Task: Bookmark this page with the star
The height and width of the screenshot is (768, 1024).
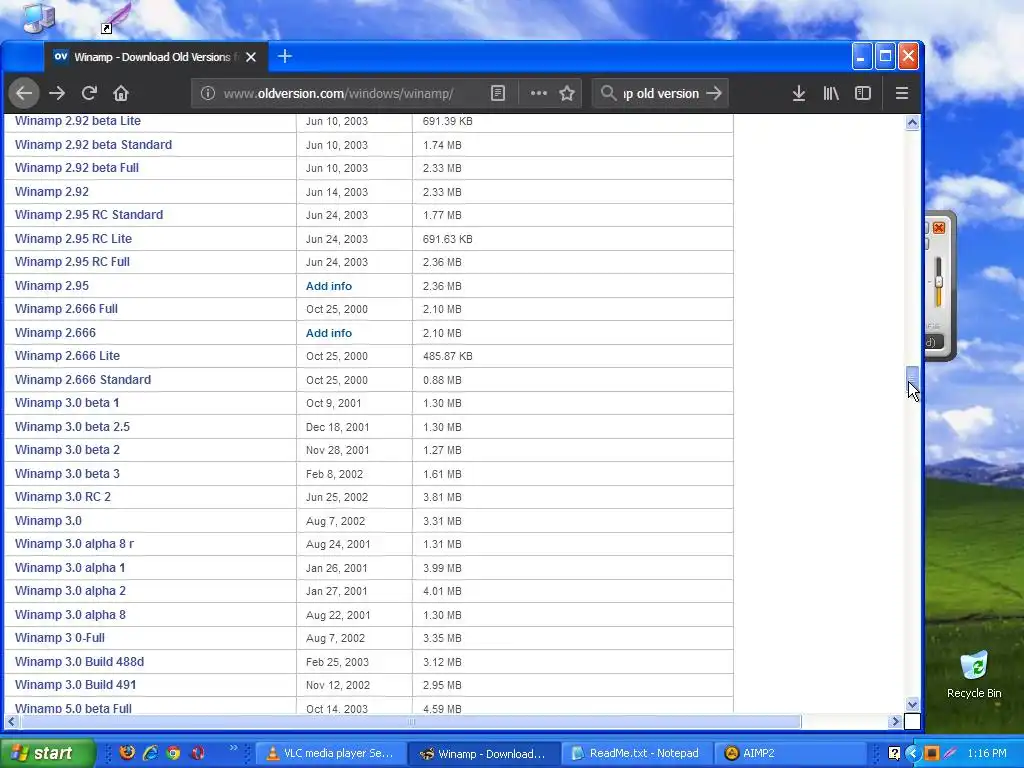Action: click(567, 93)
